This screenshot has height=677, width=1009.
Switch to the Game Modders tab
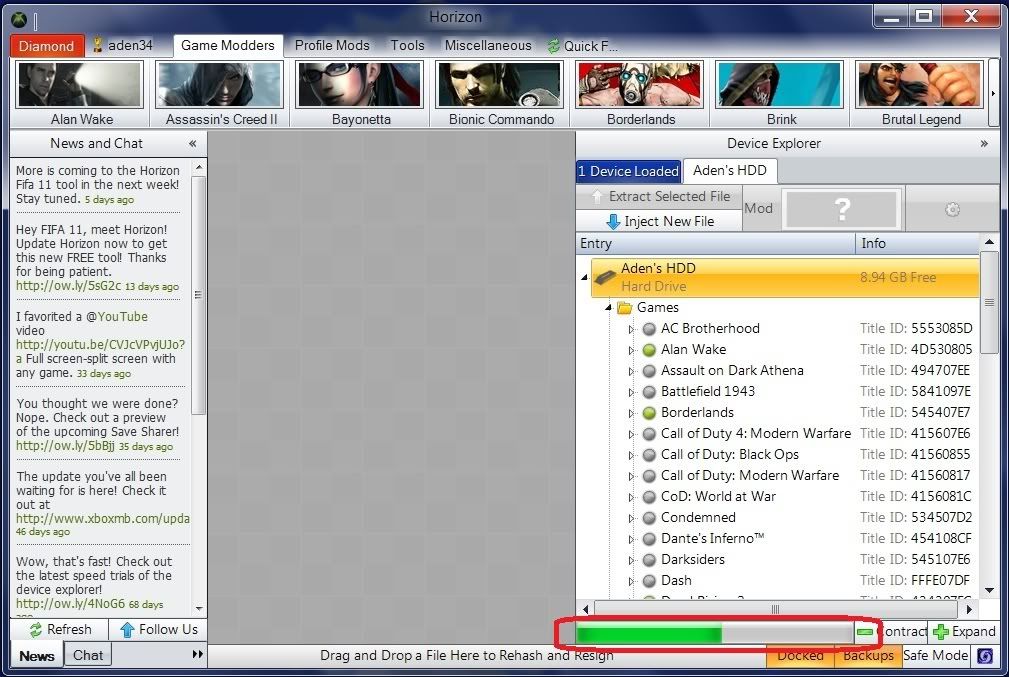tap(228, 45)
